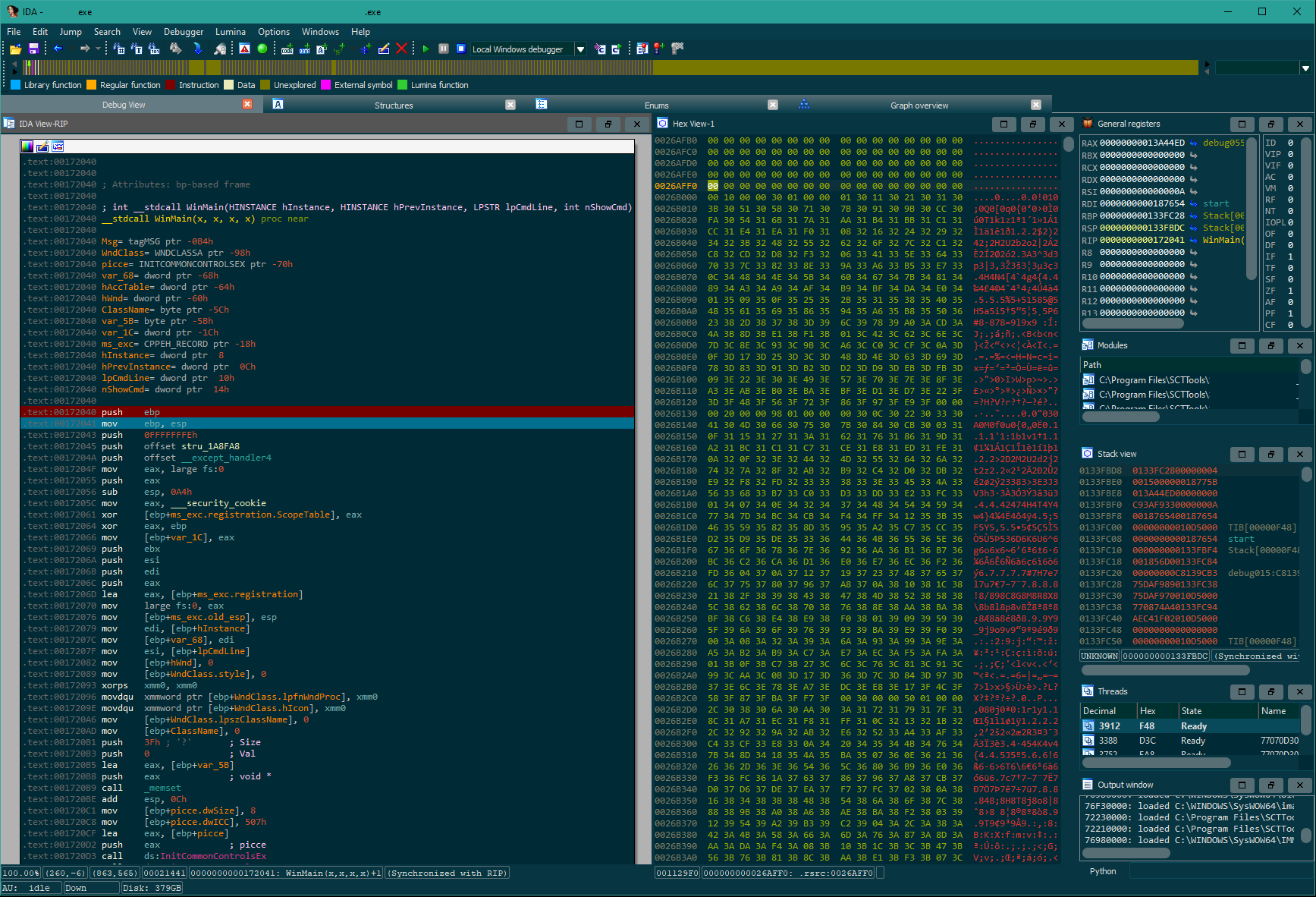Select thread 3912 row in Threads
This screenshot has height=897, width=1316.
point(1189,726)
